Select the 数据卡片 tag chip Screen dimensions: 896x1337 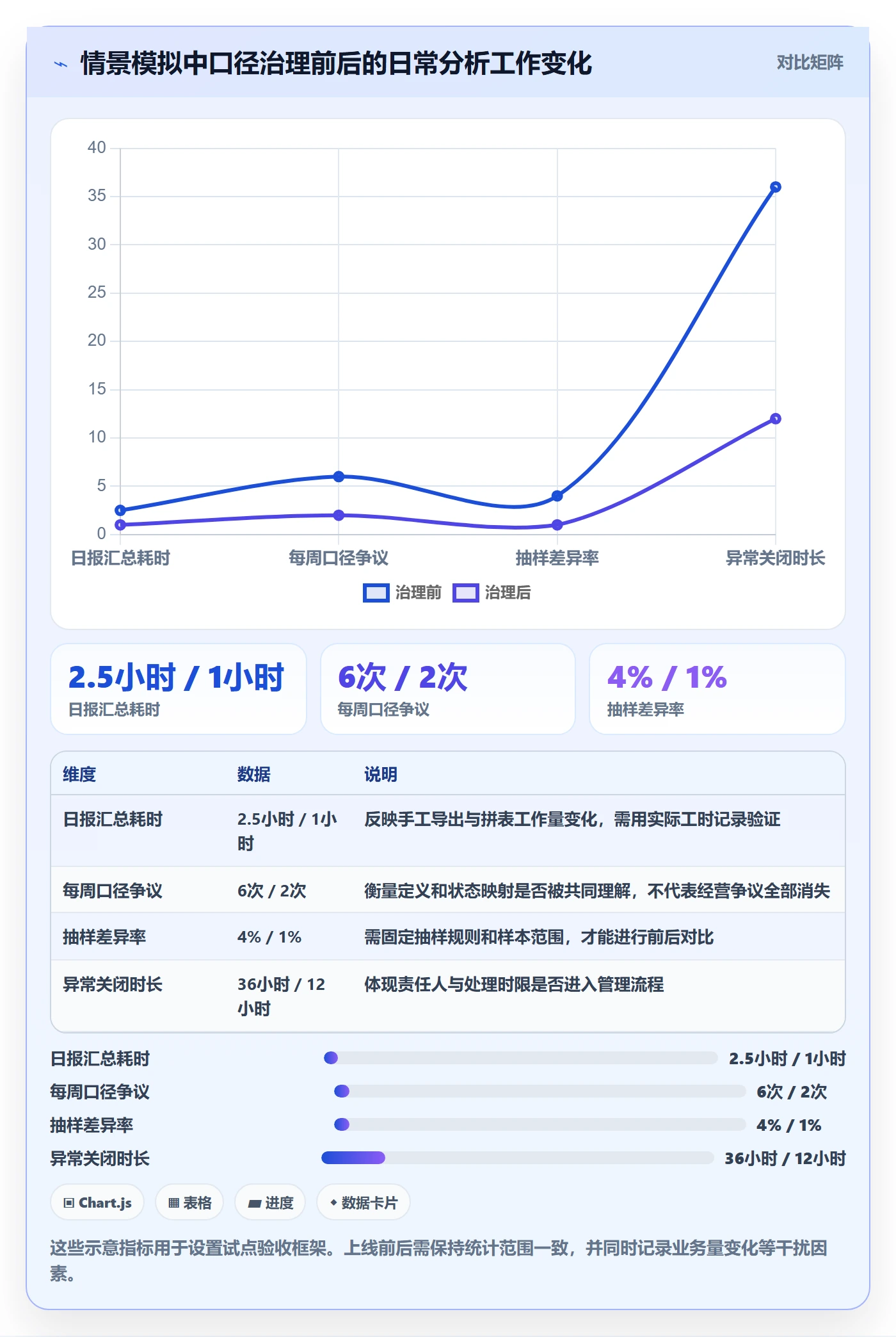click(x=364, y=1203)
